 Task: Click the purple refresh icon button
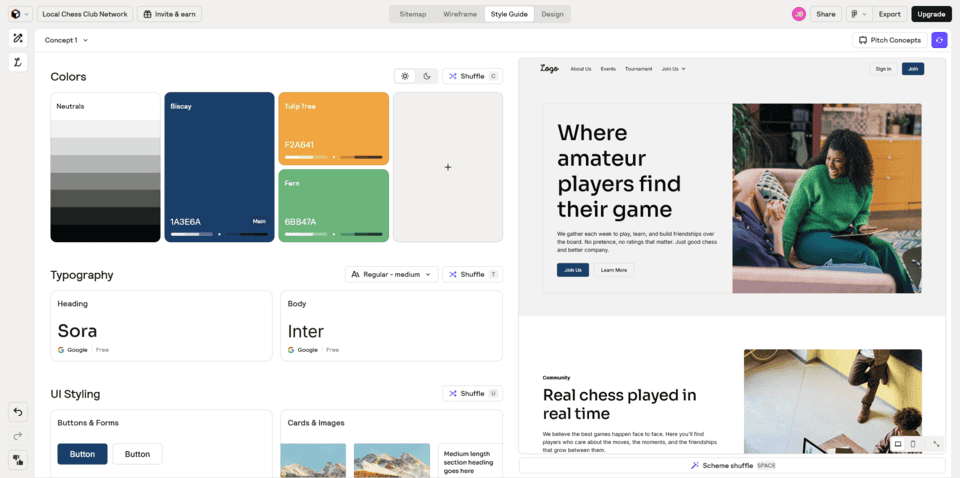[939, 40]
